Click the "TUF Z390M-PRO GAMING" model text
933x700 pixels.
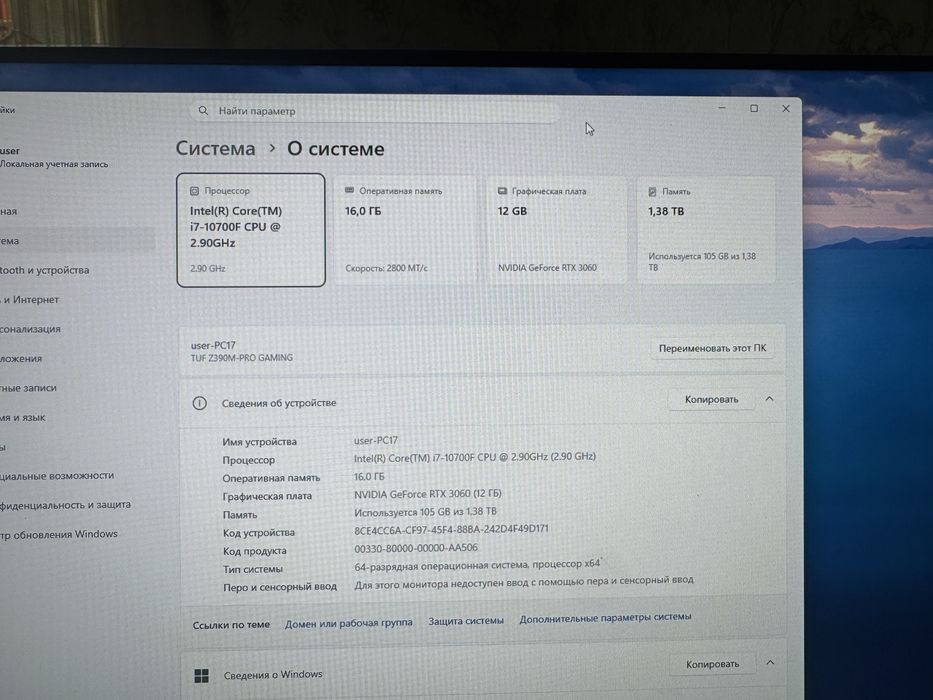(242, 358)
